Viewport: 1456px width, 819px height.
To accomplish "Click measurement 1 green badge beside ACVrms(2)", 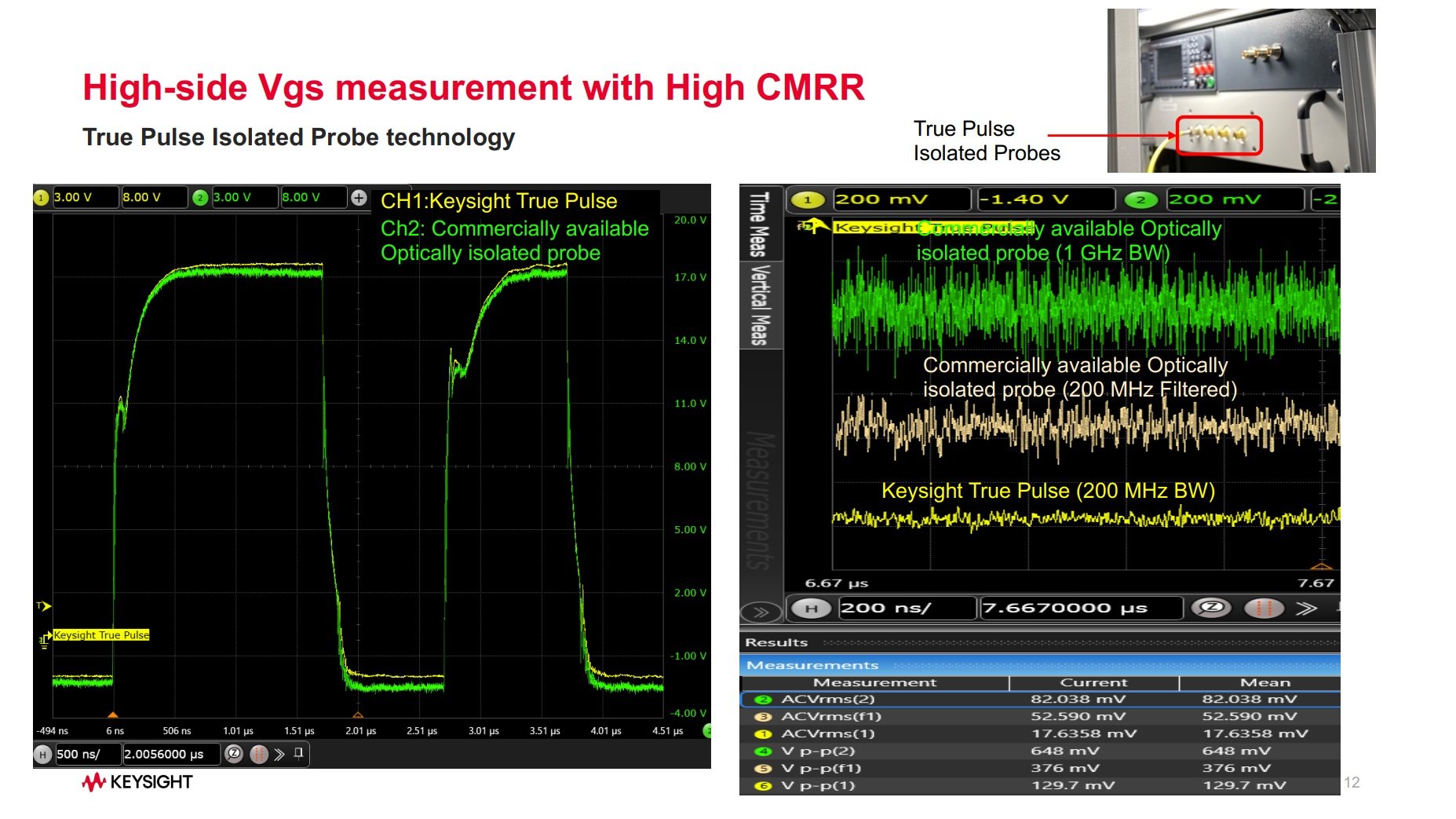I will [x=762, y=700].
